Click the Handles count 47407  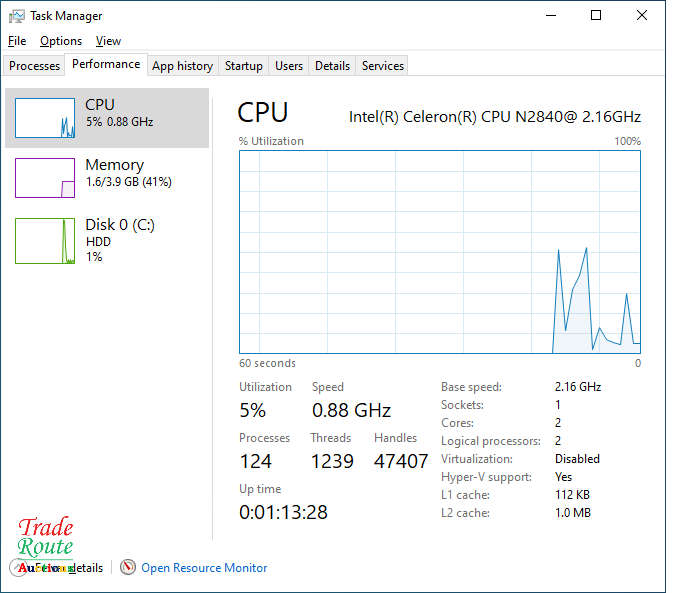[x=401, y=461]
